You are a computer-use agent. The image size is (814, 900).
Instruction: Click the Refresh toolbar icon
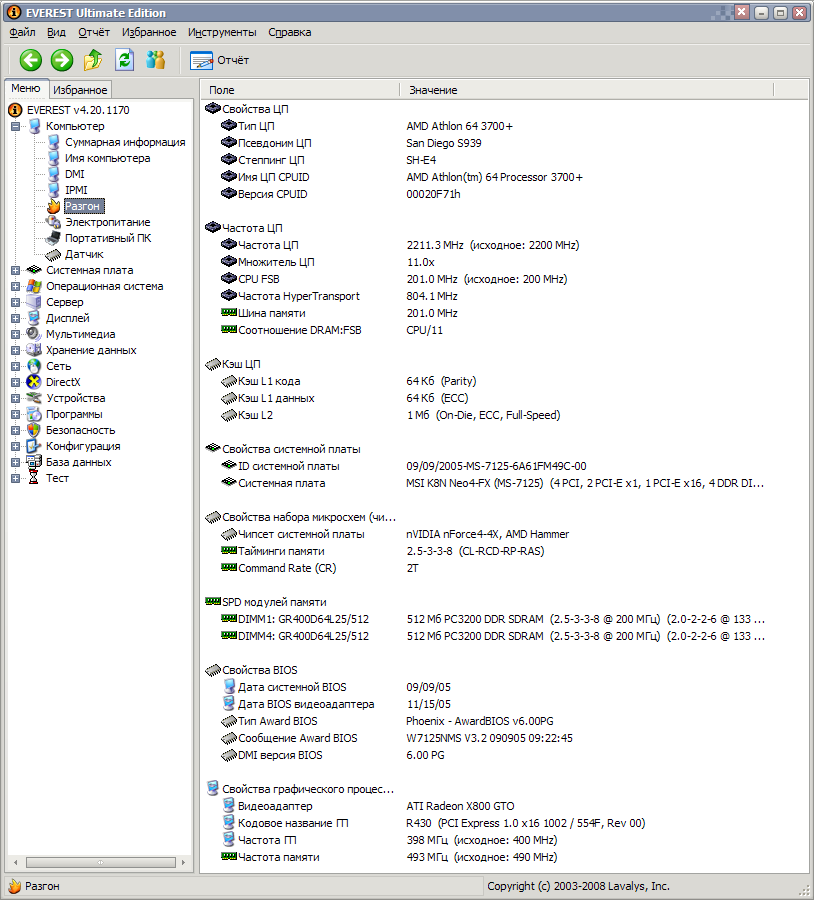(124, 60)
